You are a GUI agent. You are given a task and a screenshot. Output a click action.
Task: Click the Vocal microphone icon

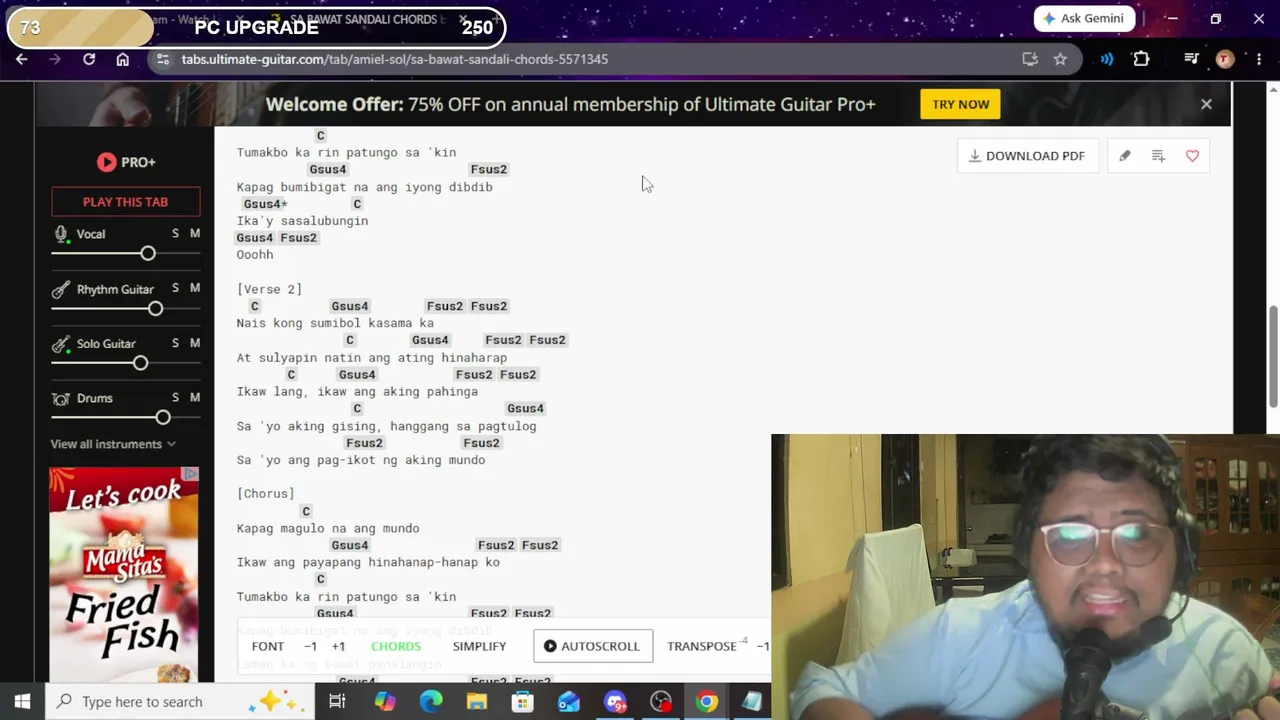pos(62,235)
